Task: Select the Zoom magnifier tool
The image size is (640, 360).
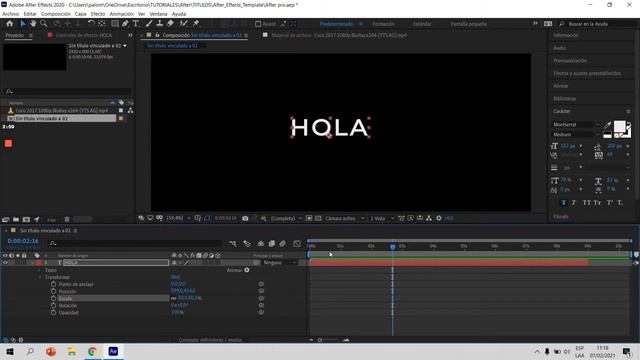Action: click(43, 24)
